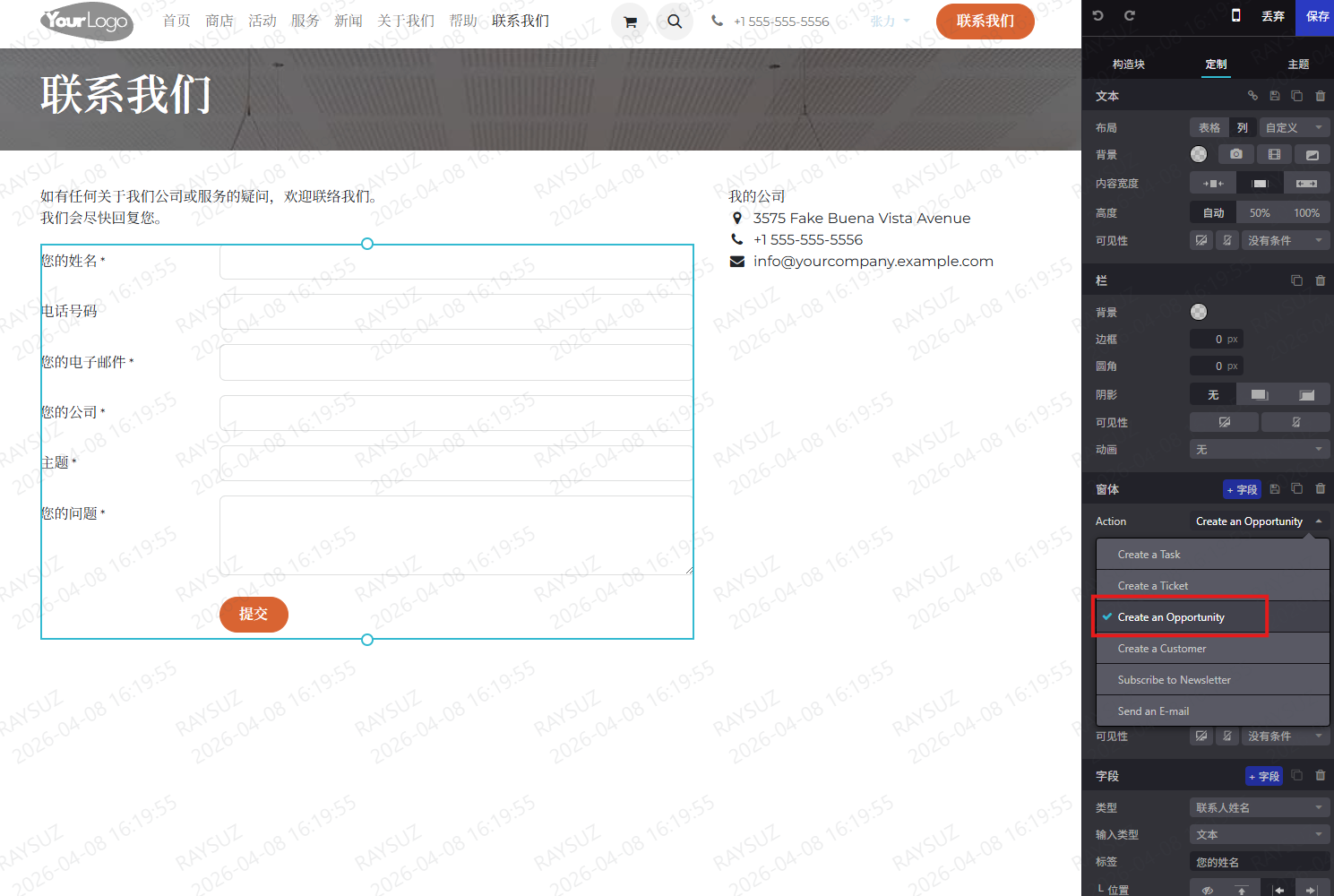Image resolution: width=1334 pixels, height=896 pixels.
Task: Duplicate the 栏 column
Action: tap(1296, 280)
